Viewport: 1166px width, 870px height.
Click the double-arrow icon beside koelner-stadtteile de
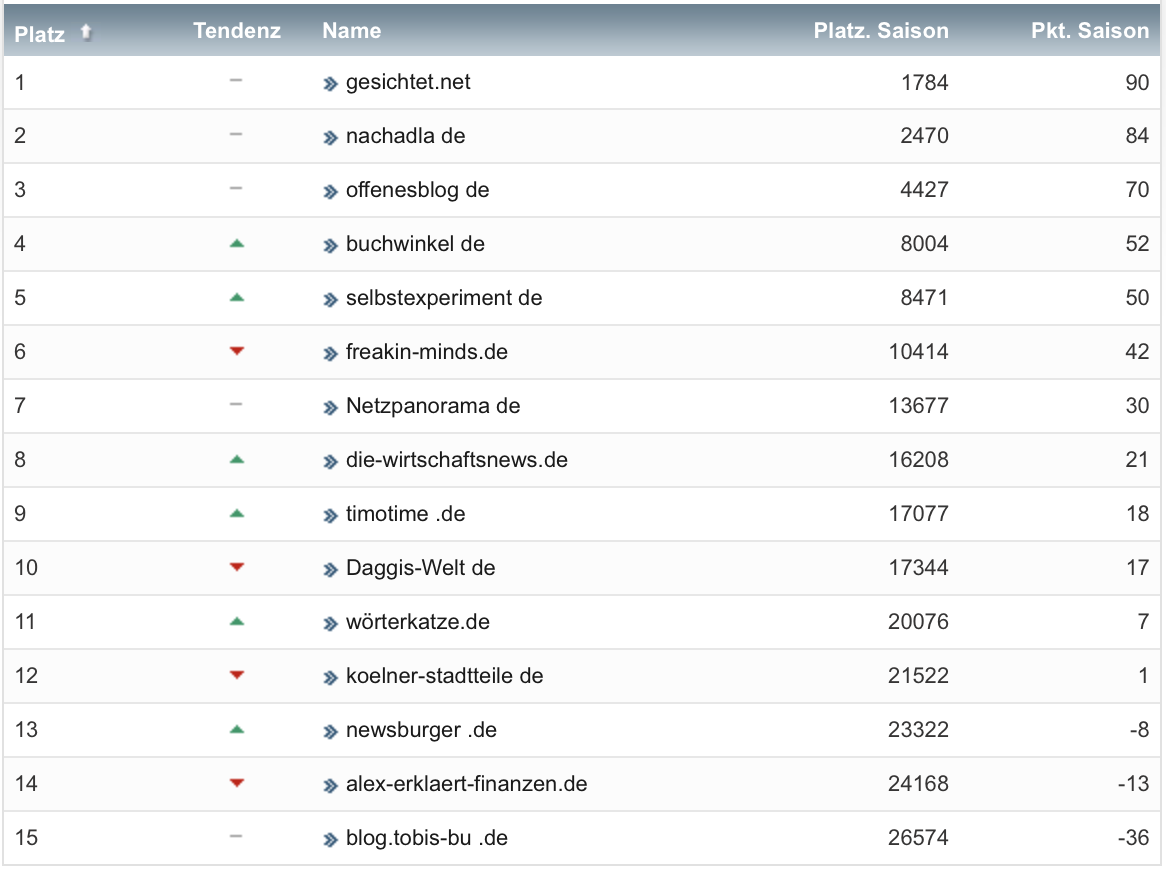(x=330, y=677)
